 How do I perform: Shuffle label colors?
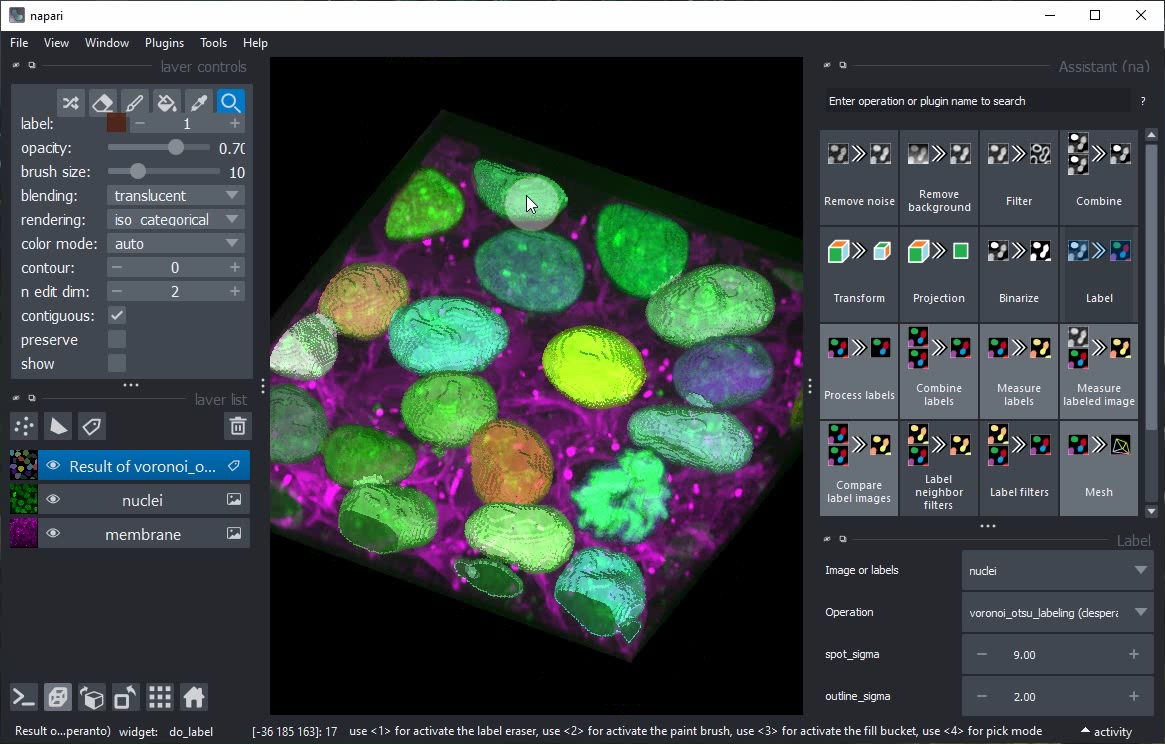tap(70, 103)
